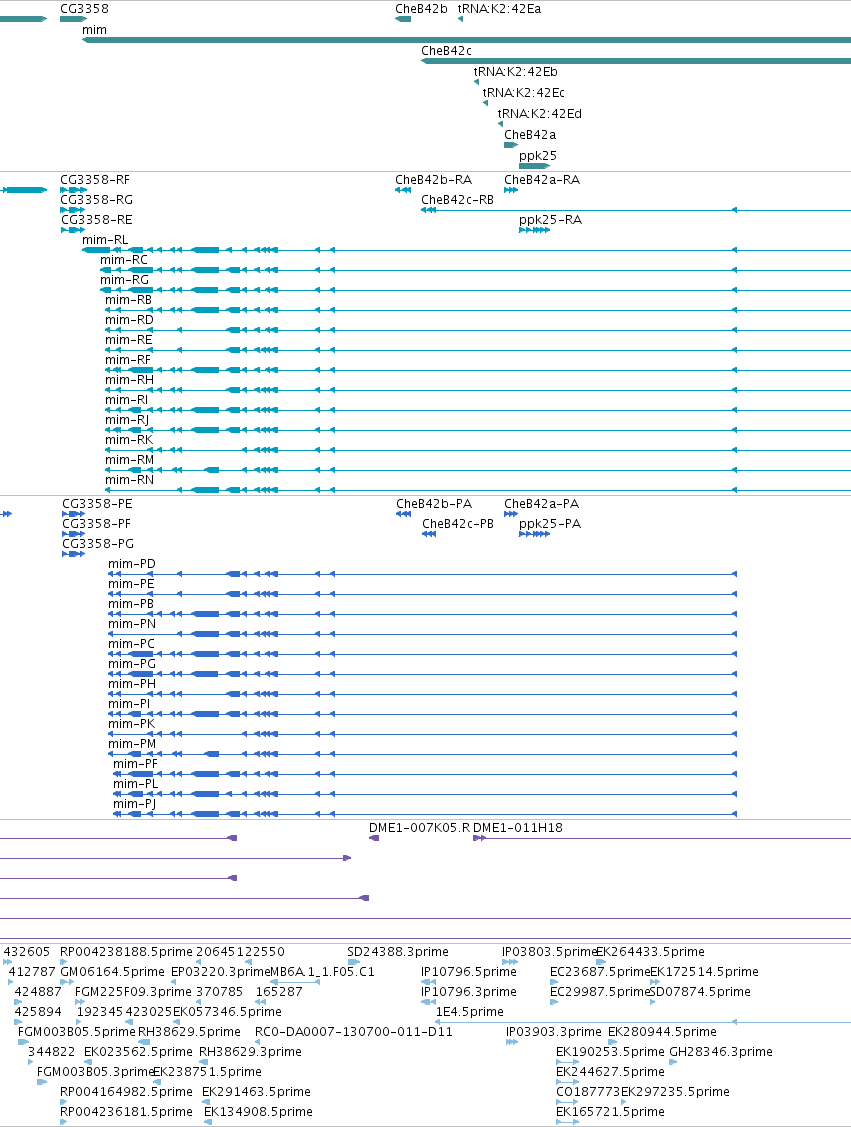Click the ppk25 gene arrow glyph
Screen dimensions: 851x1127
(x=534, y=166)
